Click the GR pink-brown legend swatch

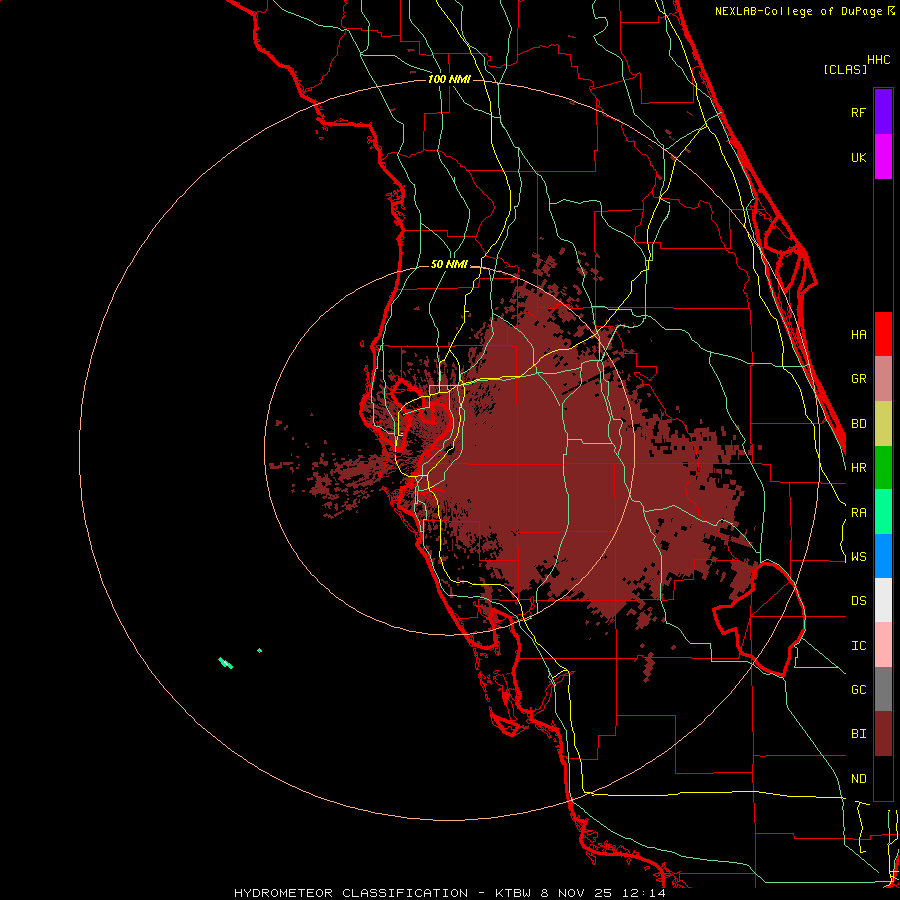click(883, 379)
